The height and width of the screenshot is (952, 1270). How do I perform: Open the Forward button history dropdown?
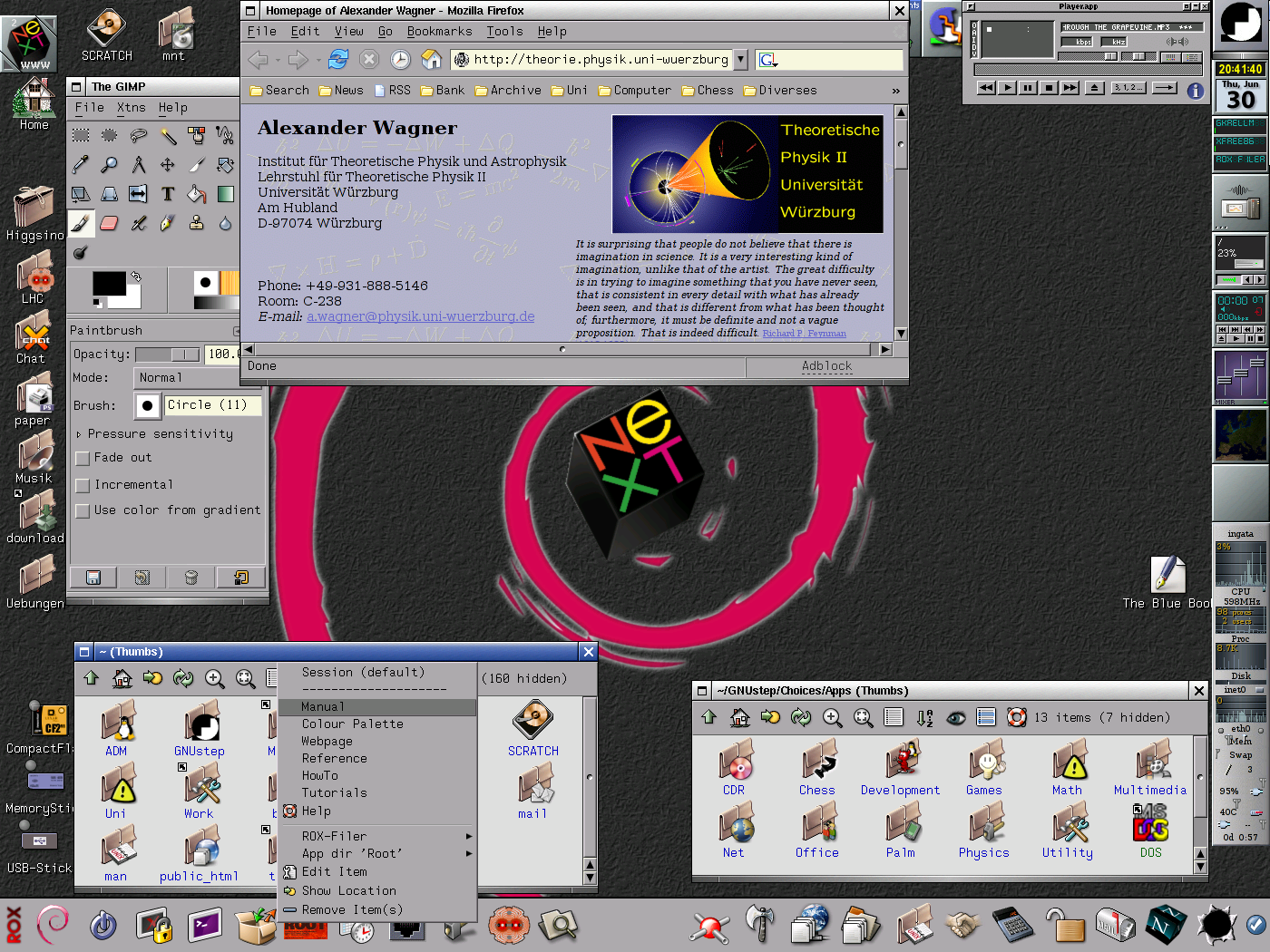tap(317, 61)
